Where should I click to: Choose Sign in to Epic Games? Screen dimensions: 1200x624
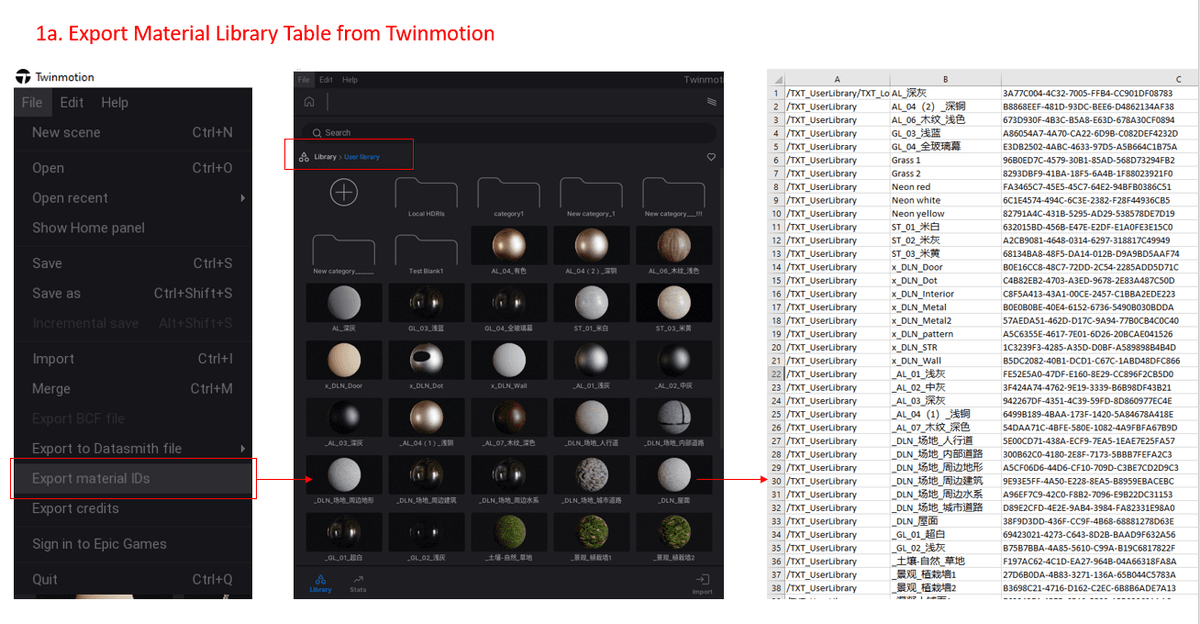pyautogui.click(x=133, y=544)
